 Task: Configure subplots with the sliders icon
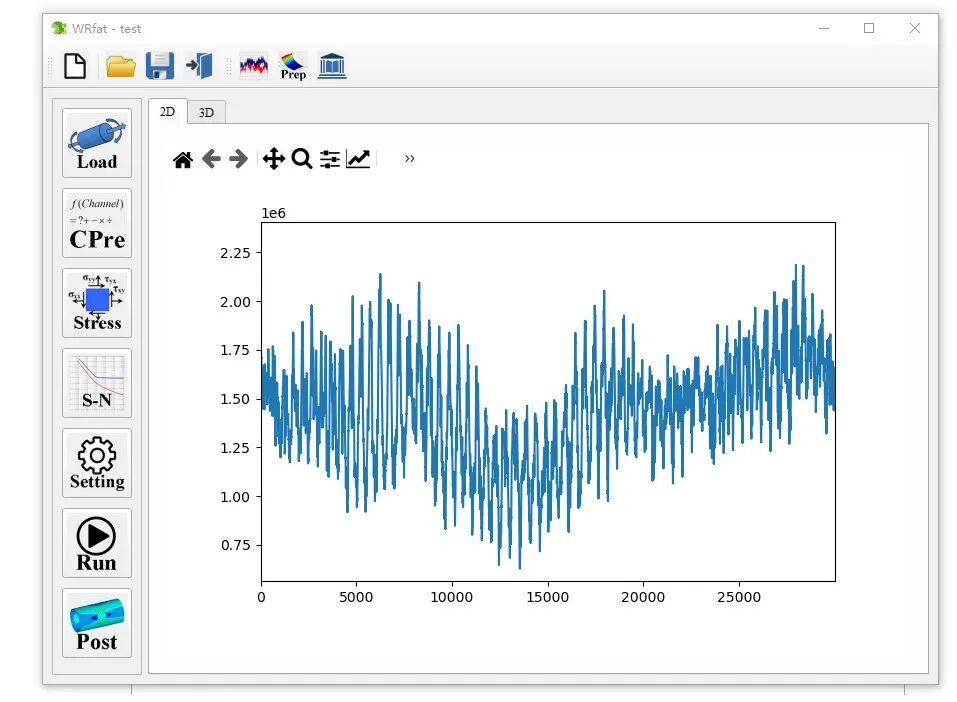[x=330, y=159]
